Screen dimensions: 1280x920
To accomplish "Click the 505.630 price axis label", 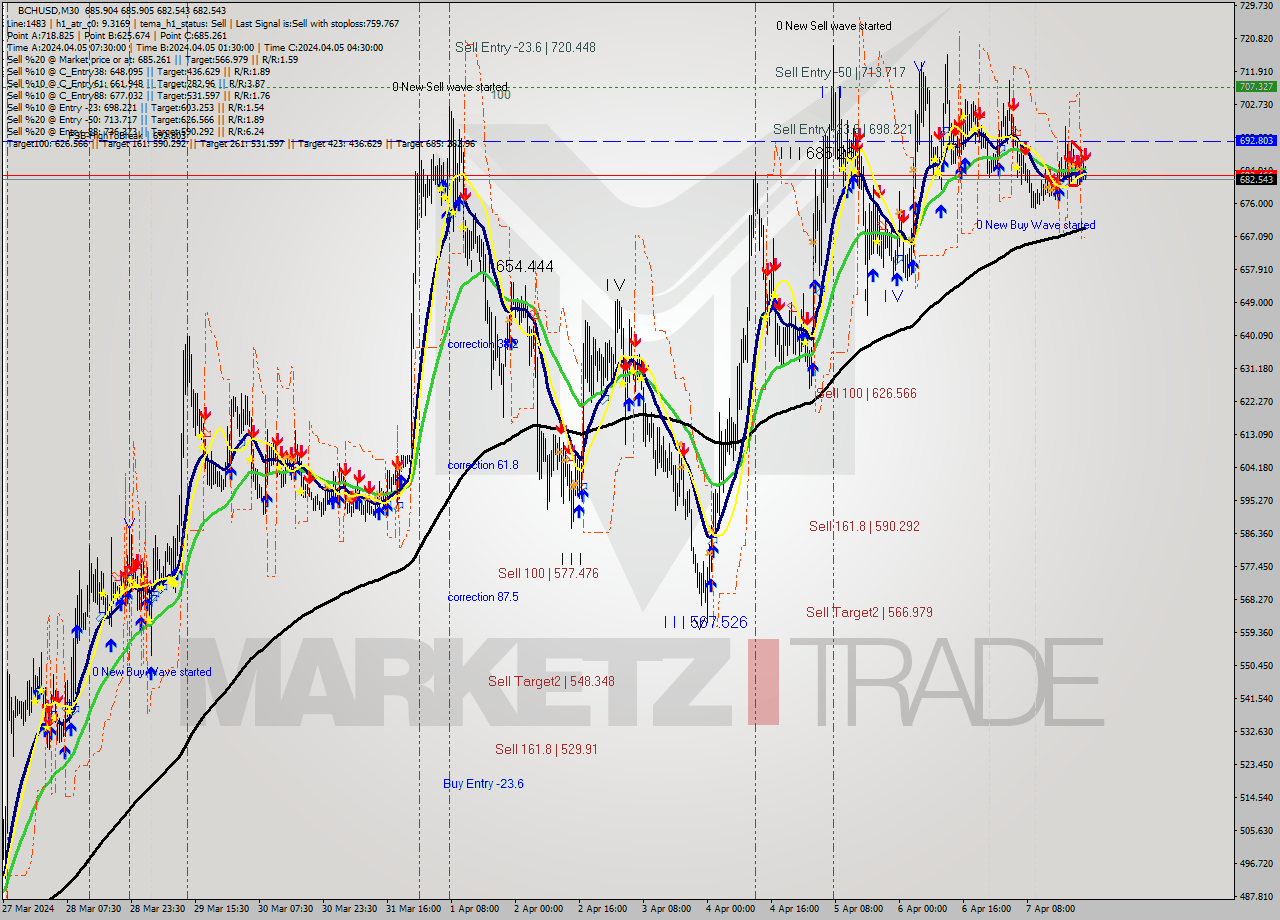I will click(1256, 830).
